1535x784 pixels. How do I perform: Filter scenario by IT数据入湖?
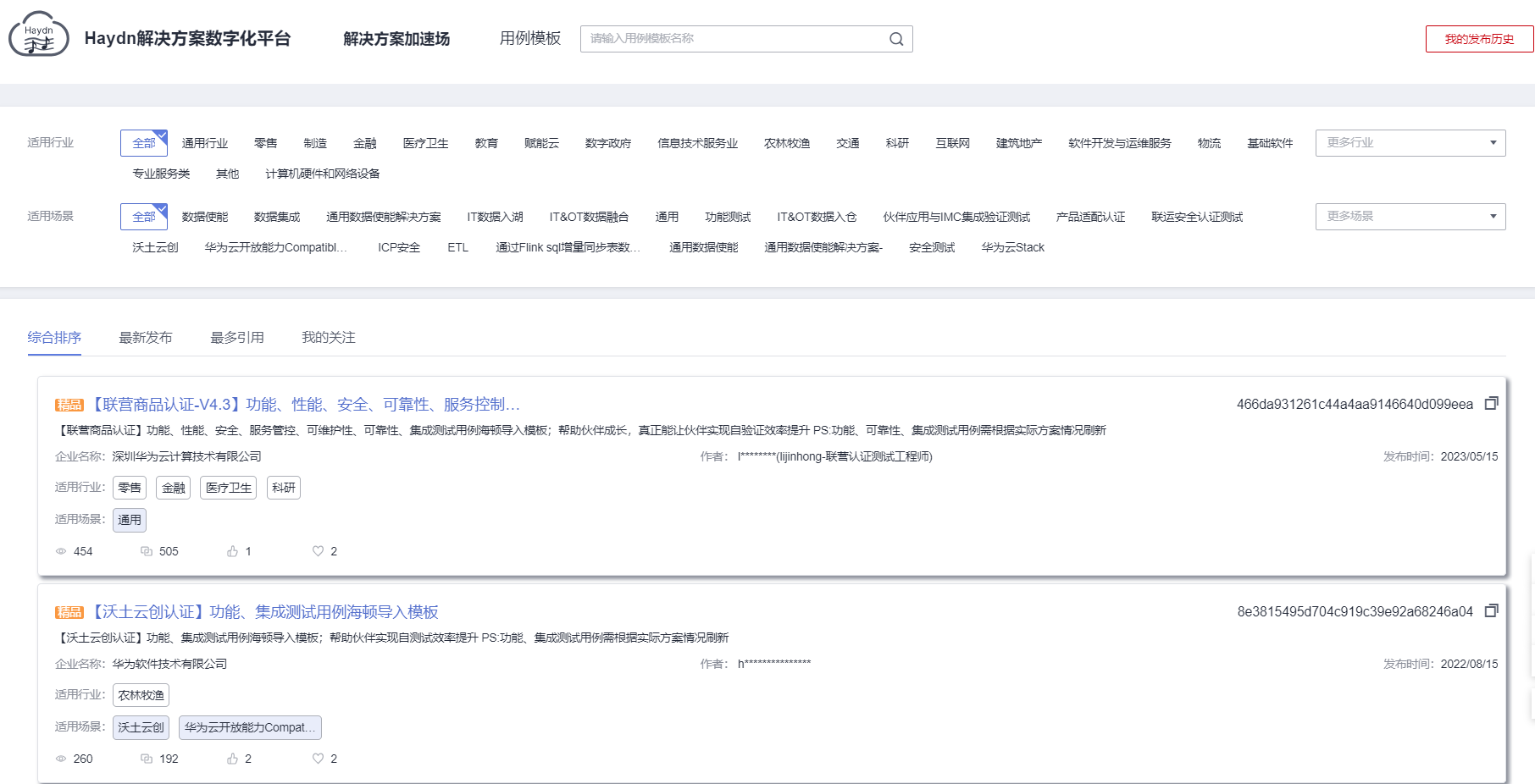[496, 217]
